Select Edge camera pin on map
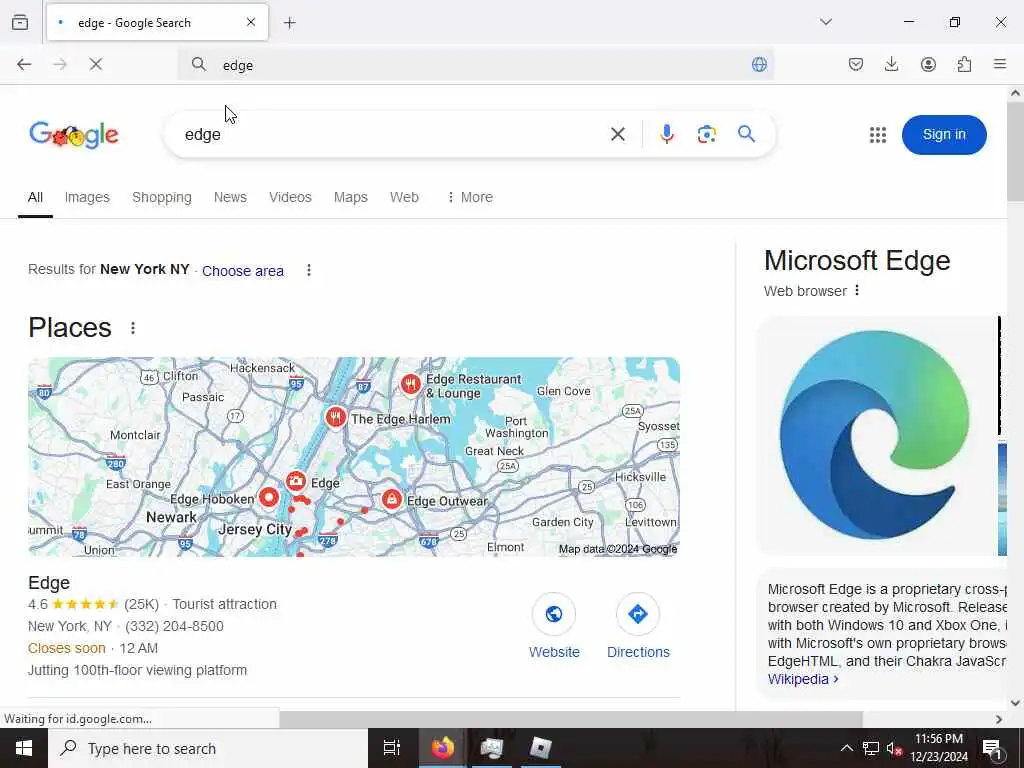 [296, 482]
